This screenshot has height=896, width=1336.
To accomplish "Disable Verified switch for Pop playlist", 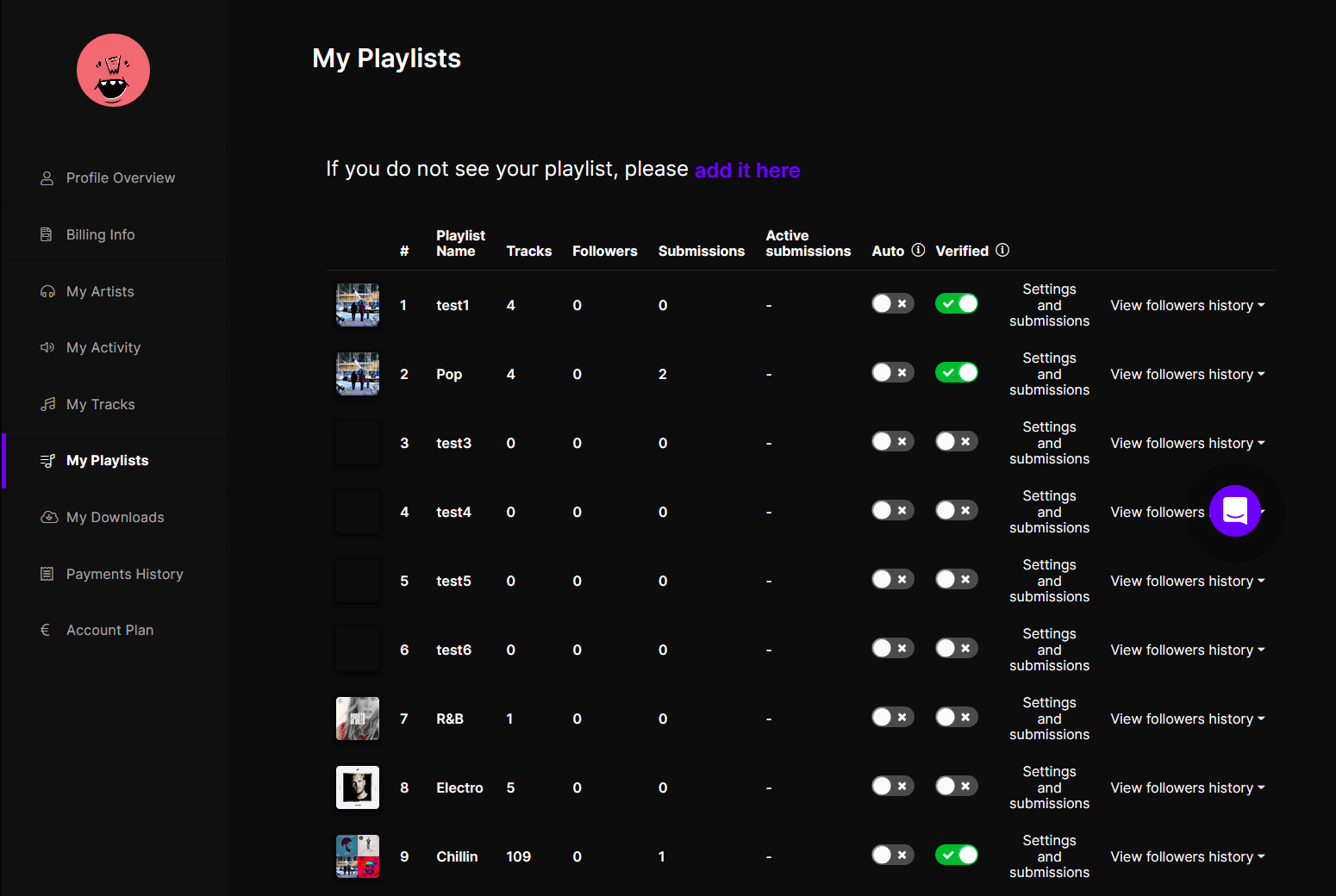I will [x=957, y=372].
